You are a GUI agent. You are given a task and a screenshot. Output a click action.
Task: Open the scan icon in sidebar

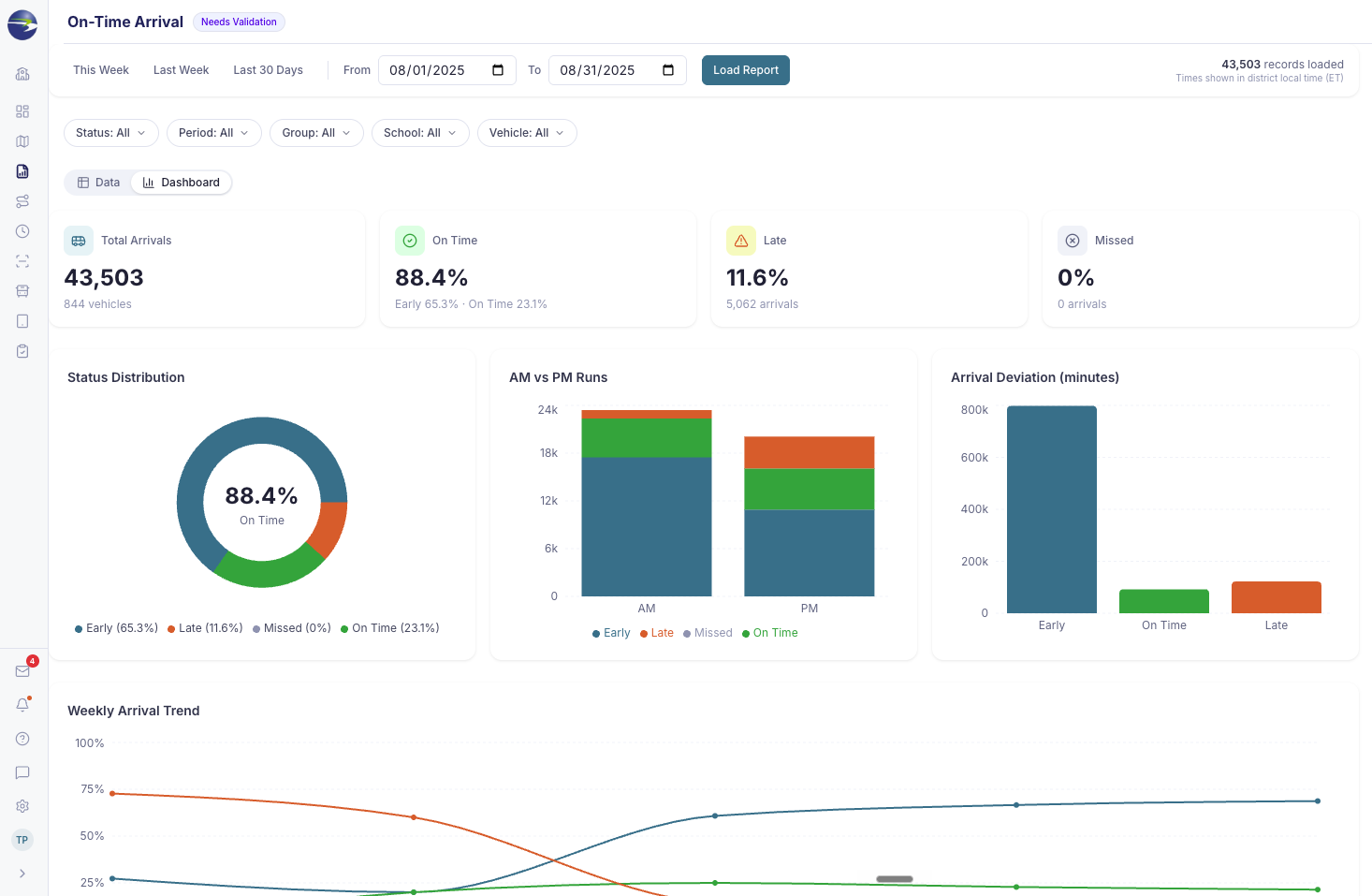(22, 261)
